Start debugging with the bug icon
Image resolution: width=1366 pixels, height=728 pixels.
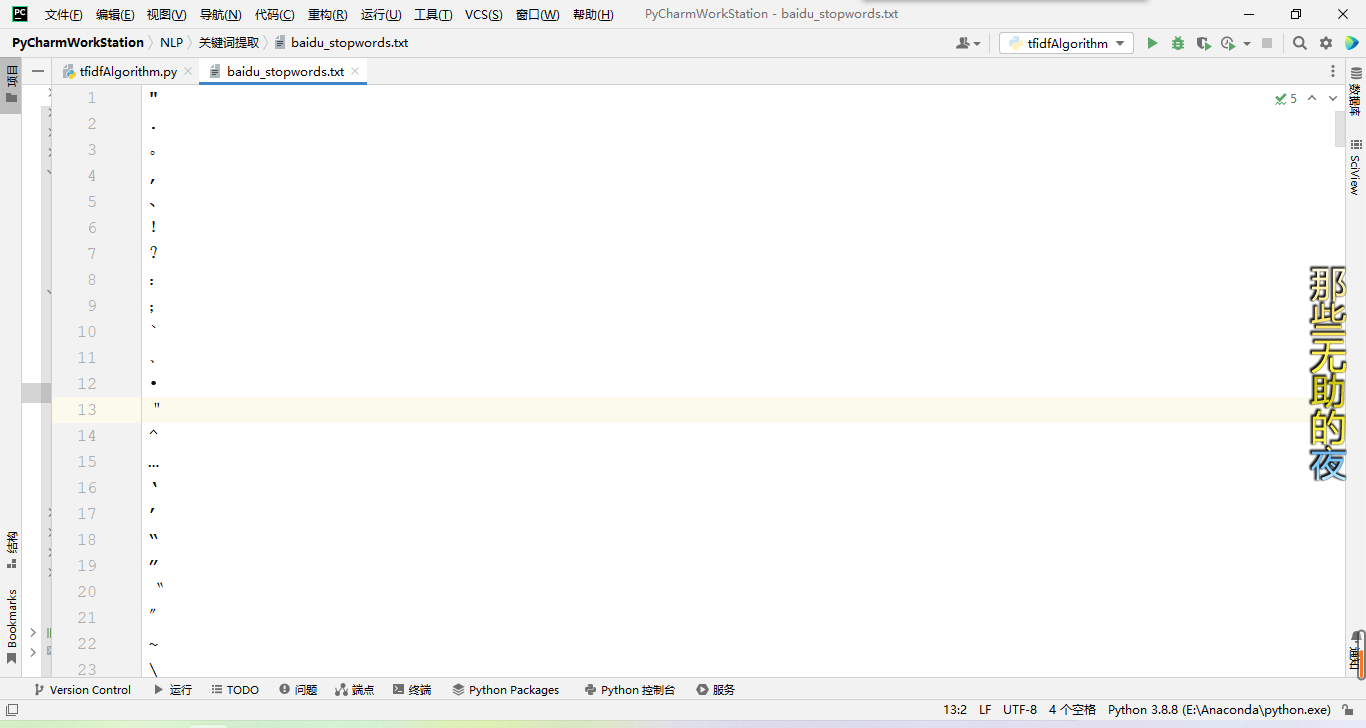[x=1178, y=43]
